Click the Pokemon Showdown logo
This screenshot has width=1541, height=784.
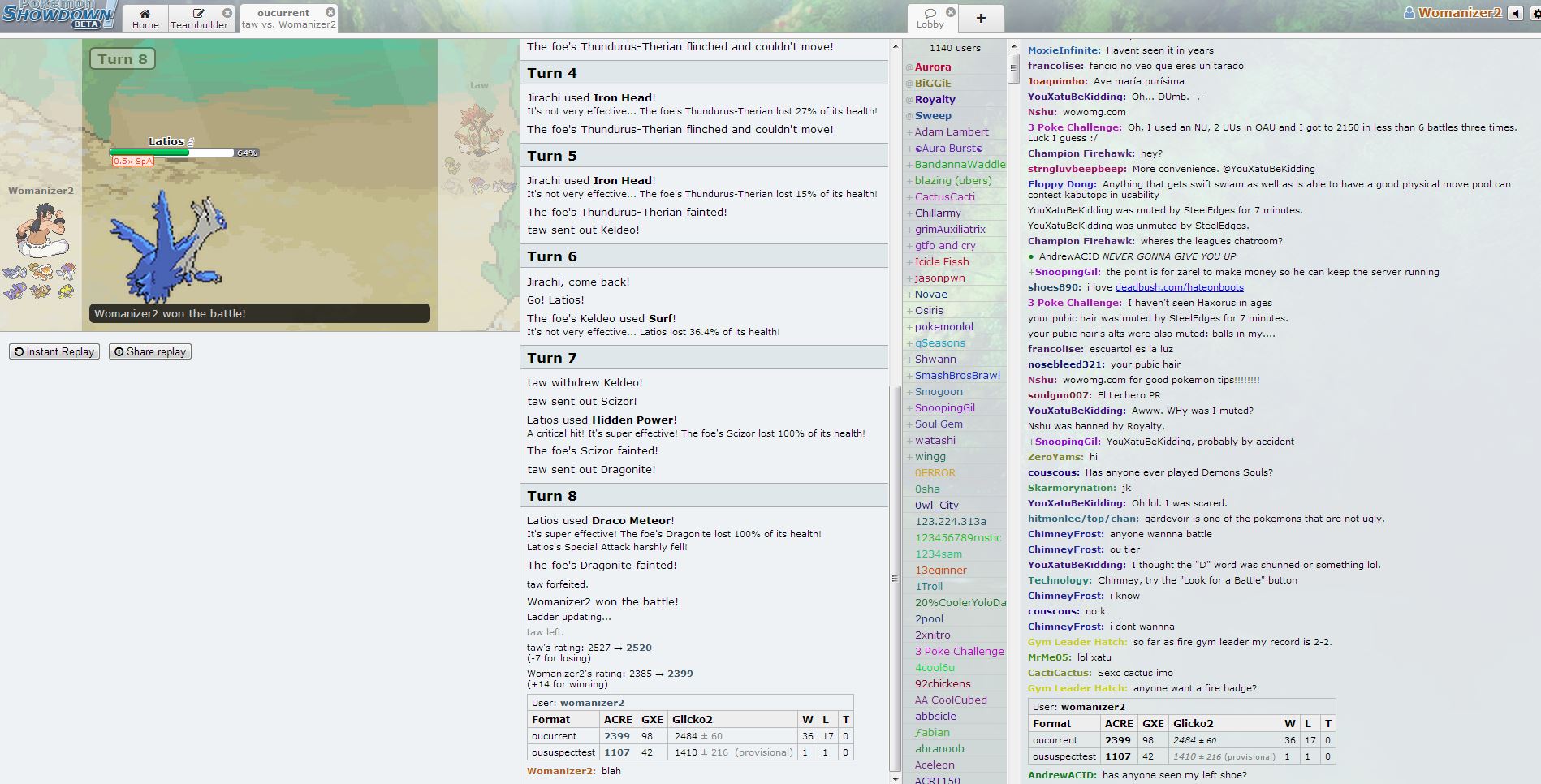tap(58, 15)
